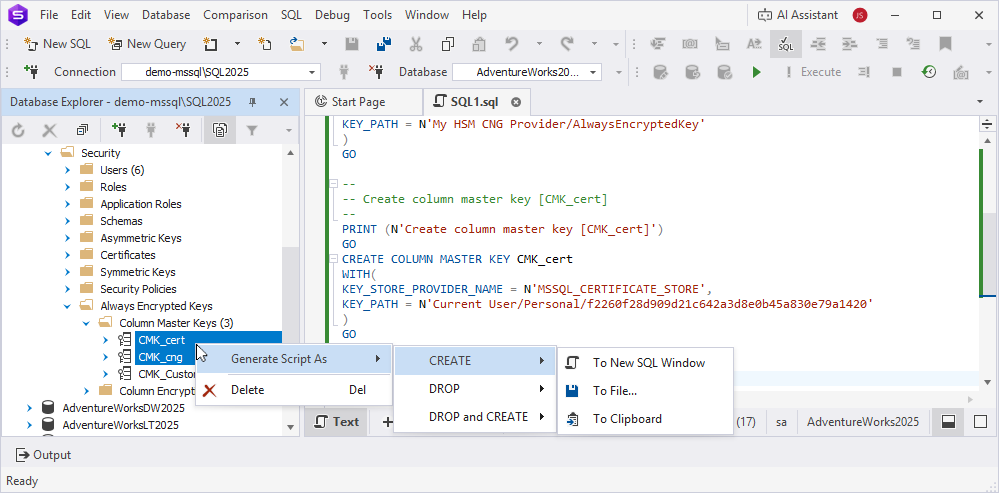Open the tab list dropdown arrow

point(980,102)
